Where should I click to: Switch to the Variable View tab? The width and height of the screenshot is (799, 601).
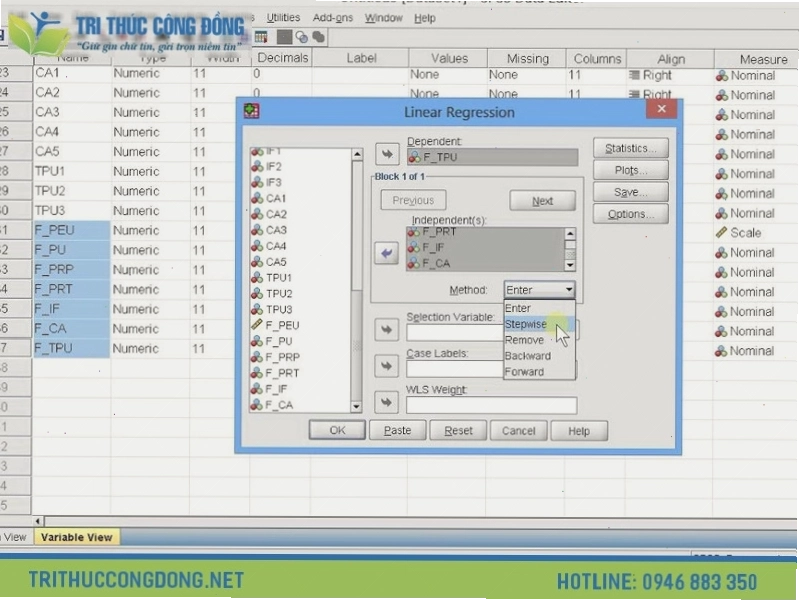pyautogui.click(x=76, y=537)
